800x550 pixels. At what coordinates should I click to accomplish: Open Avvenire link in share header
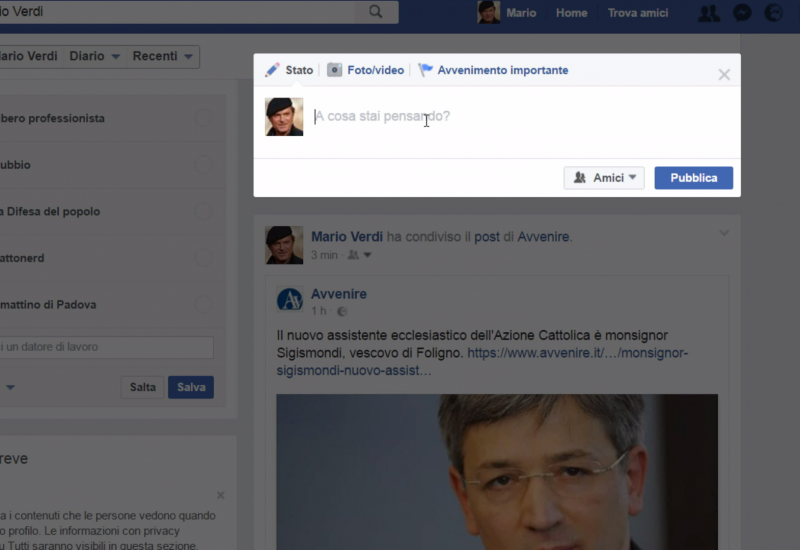[x=543, y=237]
